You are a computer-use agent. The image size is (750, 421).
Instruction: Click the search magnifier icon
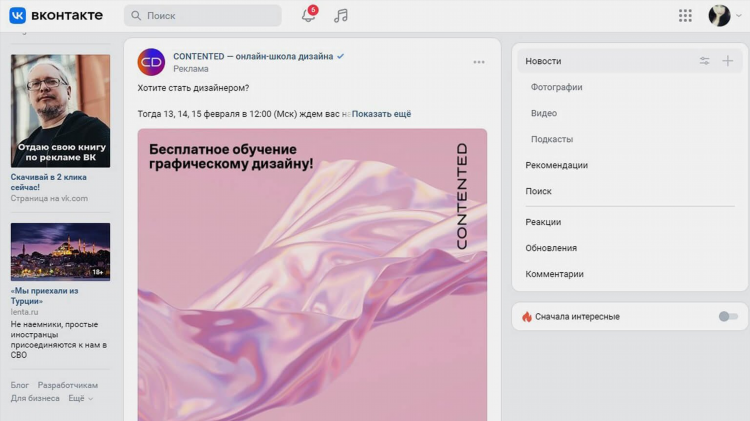click(136, 16)
